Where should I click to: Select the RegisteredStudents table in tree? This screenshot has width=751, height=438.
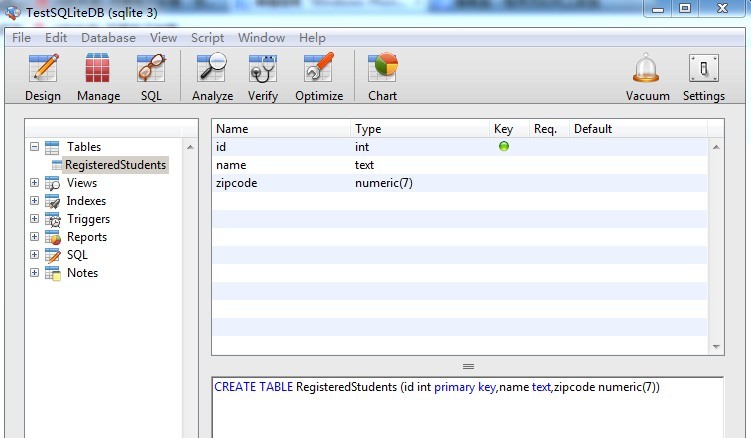click(115, 165)
